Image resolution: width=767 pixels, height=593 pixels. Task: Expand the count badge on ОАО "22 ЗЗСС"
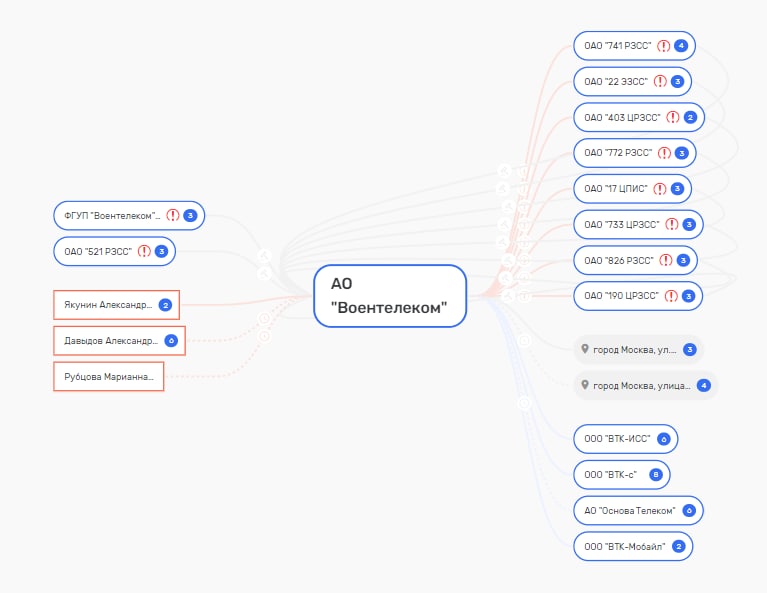coord(677,81)
